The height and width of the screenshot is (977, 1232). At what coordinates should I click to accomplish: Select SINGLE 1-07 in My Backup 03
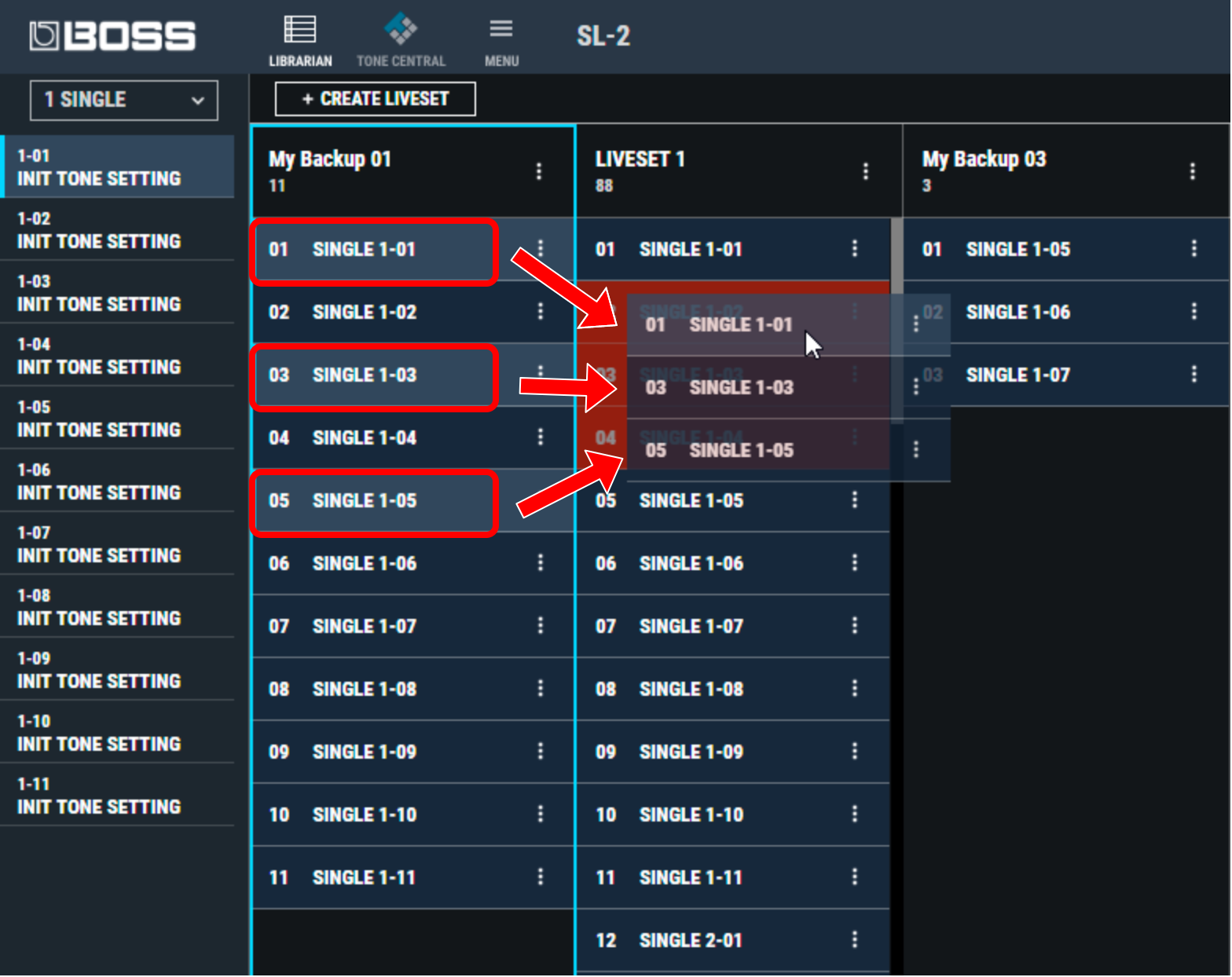(x=1067, y=375)
